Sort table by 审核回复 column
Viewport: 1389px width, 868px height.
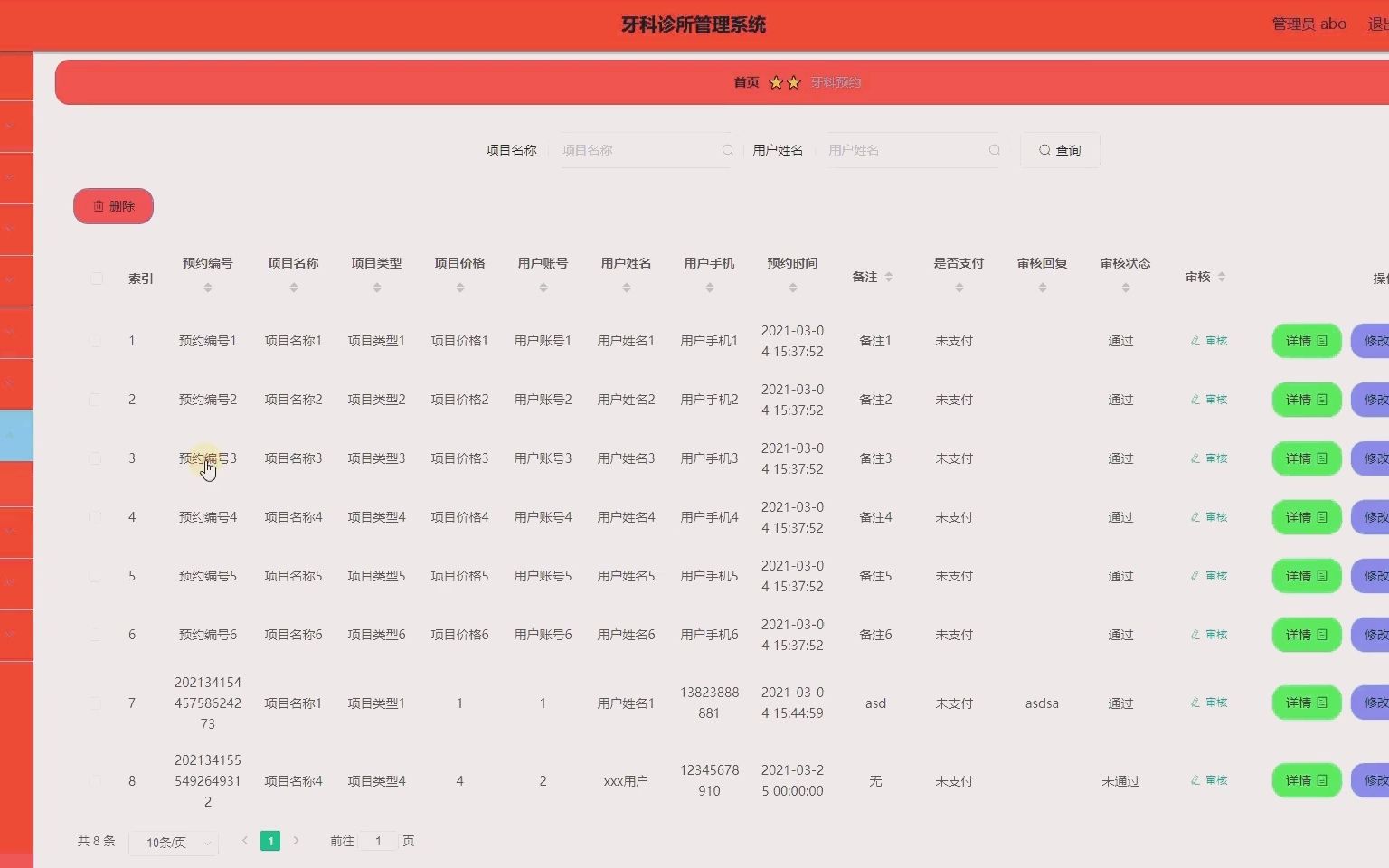coord(1042,288)
